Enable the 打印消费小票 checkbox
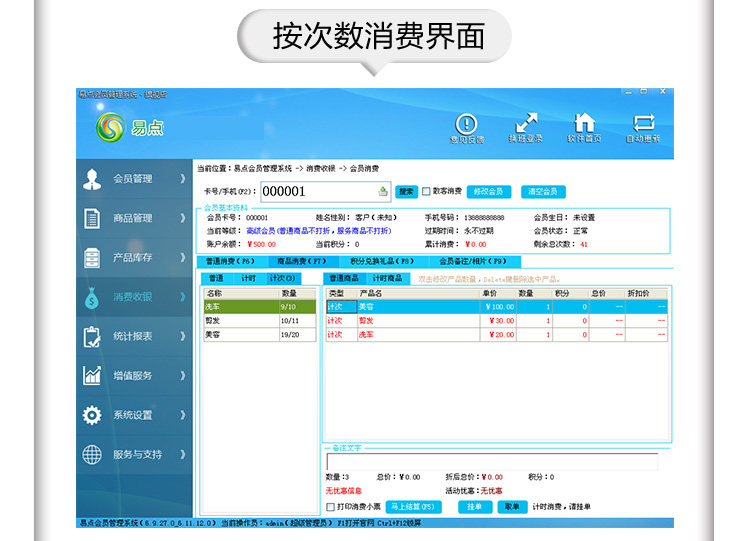Viewport: 750px width, 541px height. coord(330,507)
